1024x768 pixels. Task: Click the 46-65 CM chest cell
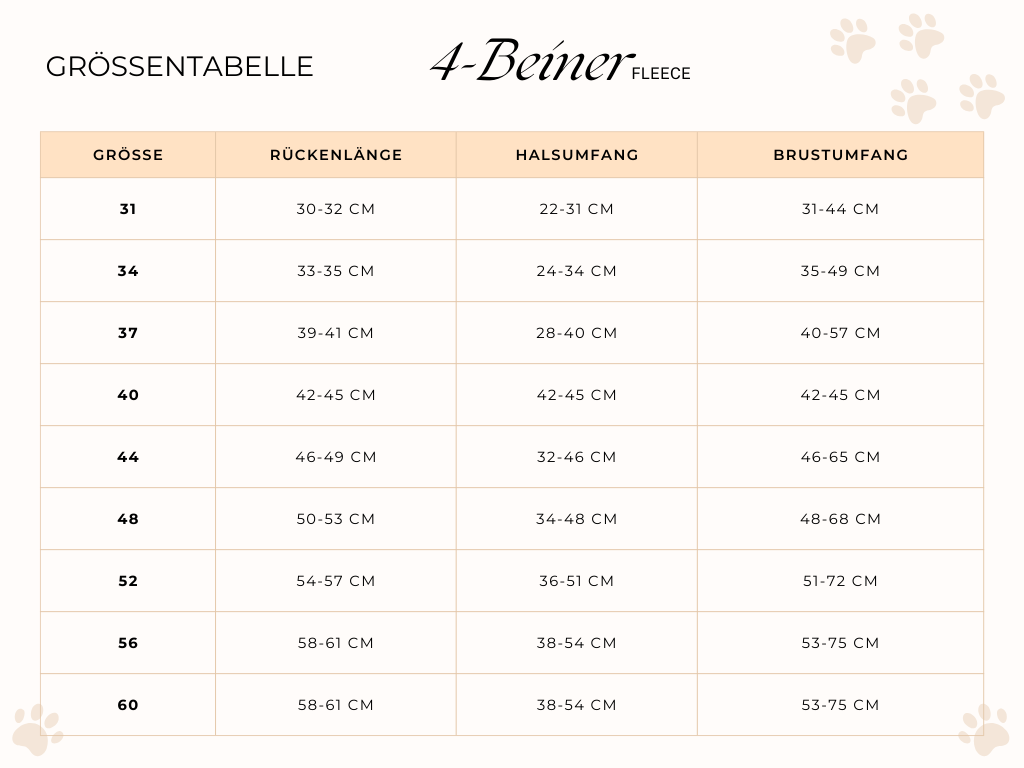pos(840,457)
